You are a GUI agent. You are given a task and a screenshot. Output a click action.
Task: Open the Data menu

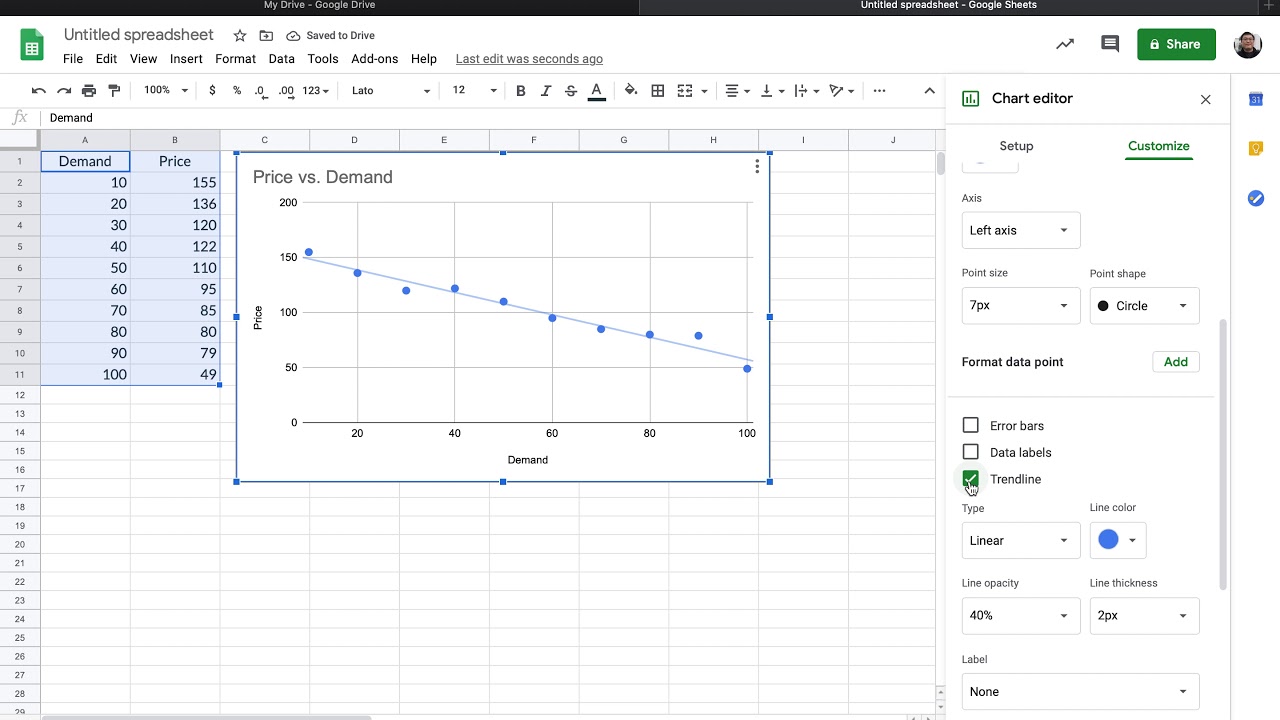click(281, 59)
